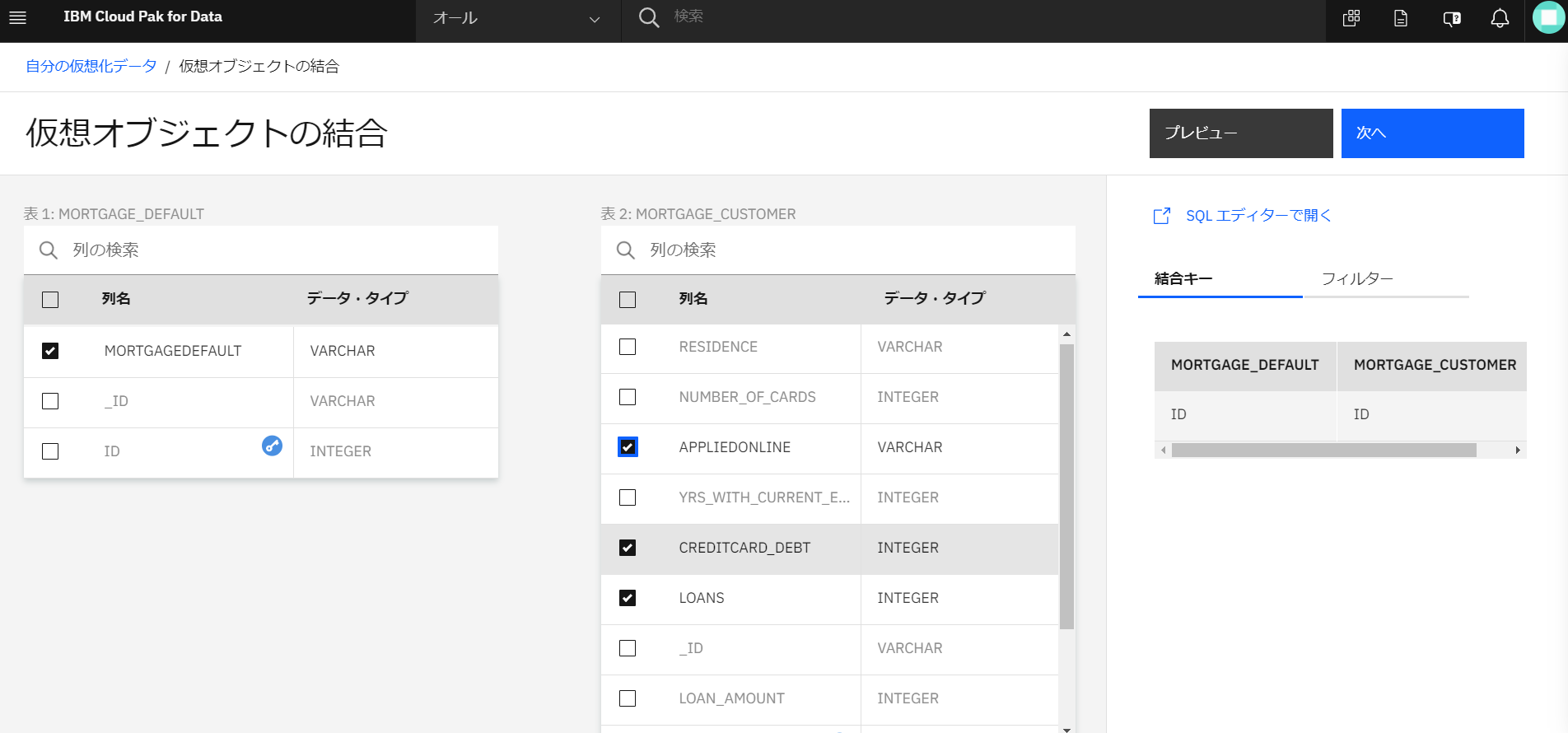Uncheck the MORTGAGEDEFAULT column checkbox
Image resolution: width=1568 pixels, height=733 pixels.
[x=50, y=351]
